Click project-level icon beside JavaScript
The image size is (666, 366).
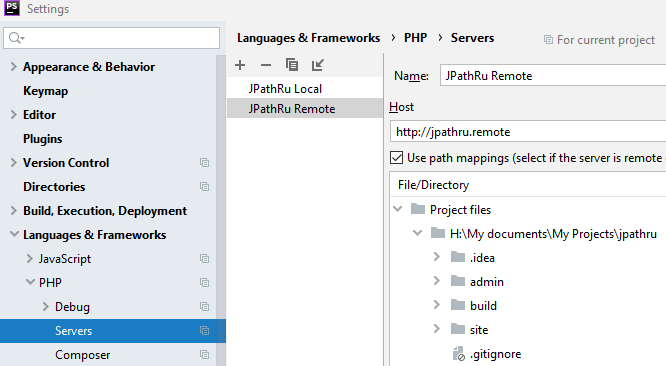204,259
